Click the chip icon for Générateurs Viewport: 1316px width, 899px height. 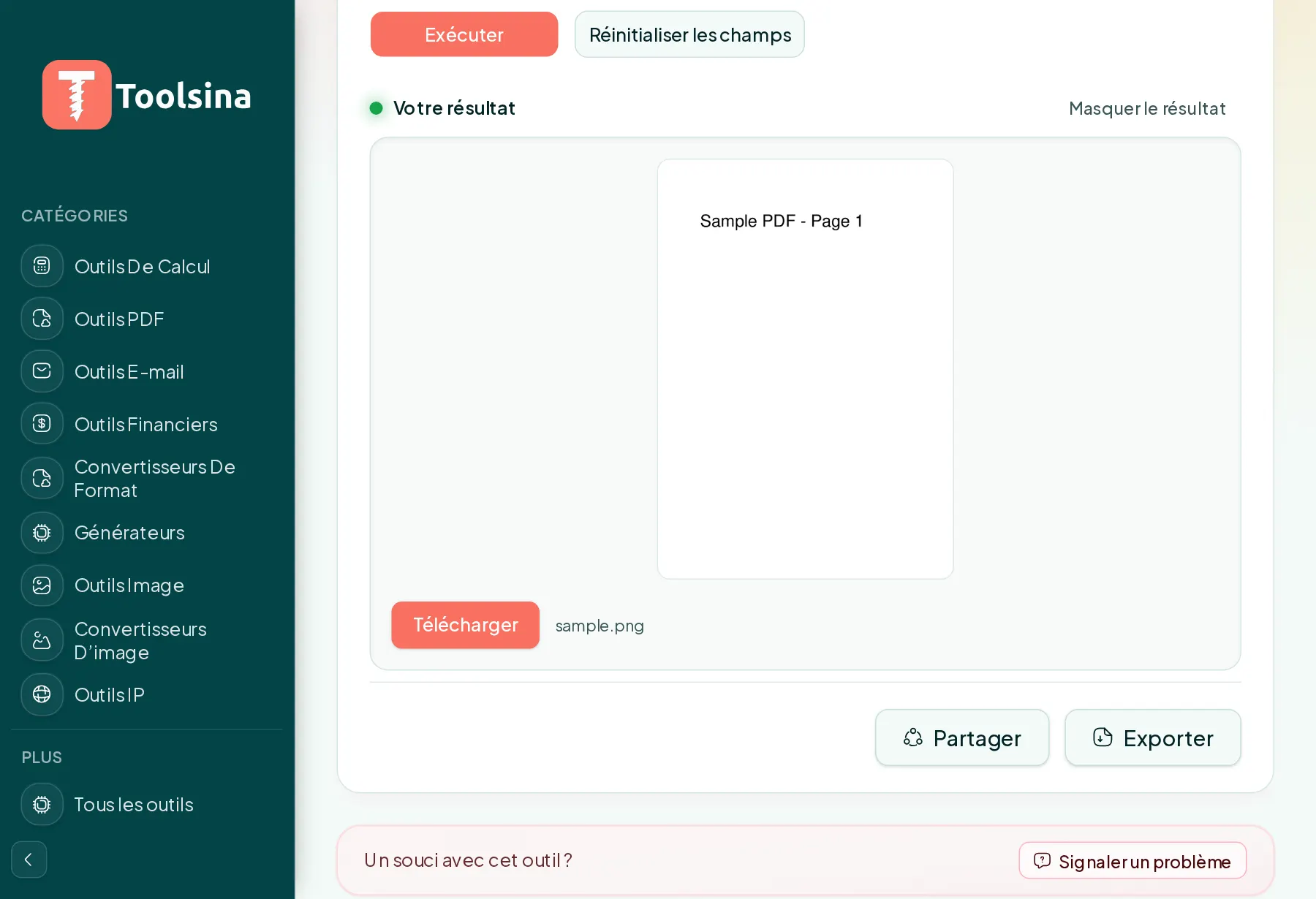42,533
